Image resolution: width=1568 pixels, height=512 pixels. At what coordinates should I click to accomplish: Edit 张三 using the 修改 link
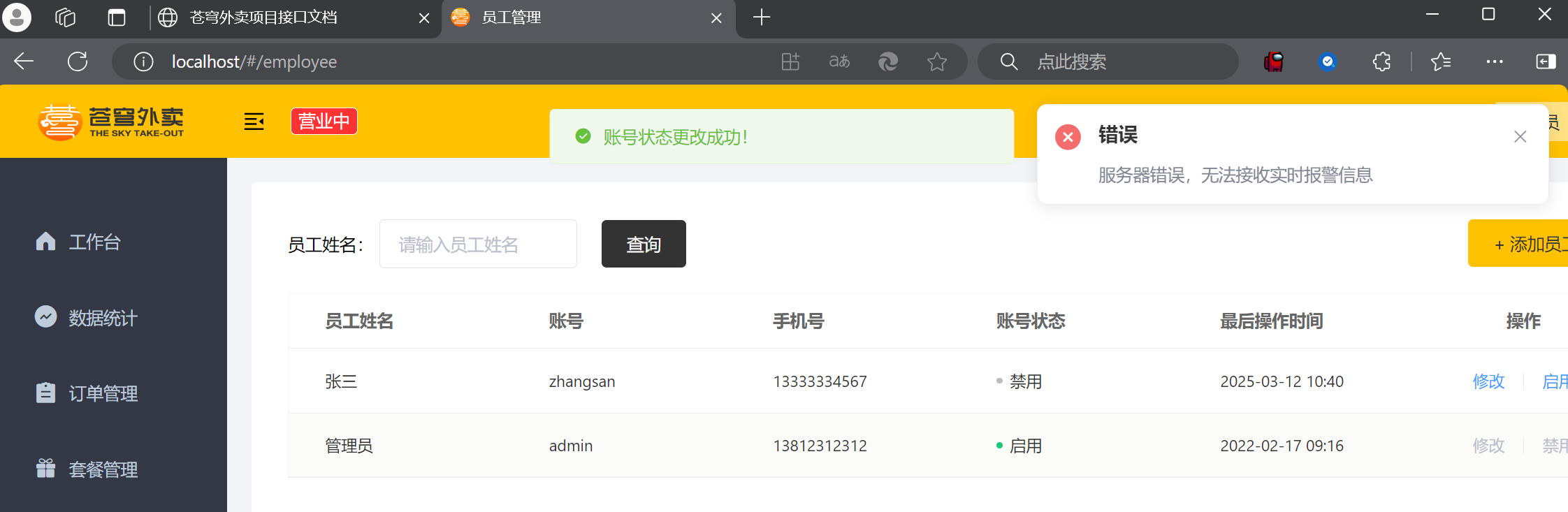1488,381
